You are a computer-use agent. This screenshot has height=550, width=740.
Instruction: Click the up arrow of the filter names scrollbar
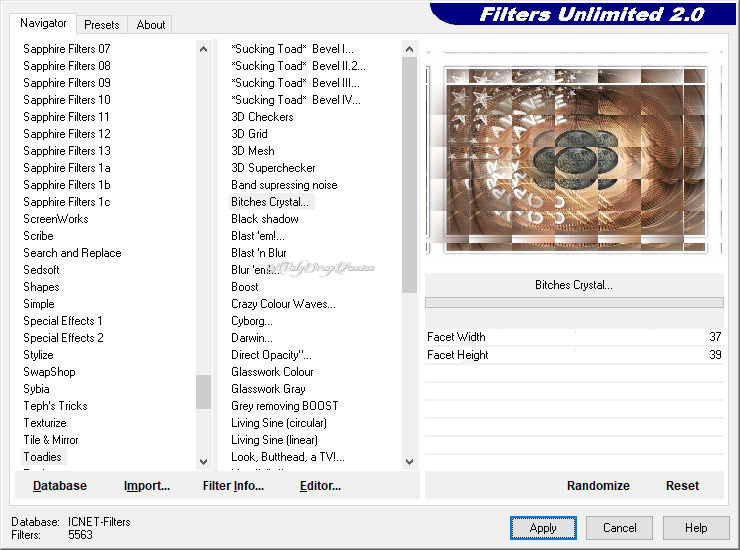pos(409,49)
